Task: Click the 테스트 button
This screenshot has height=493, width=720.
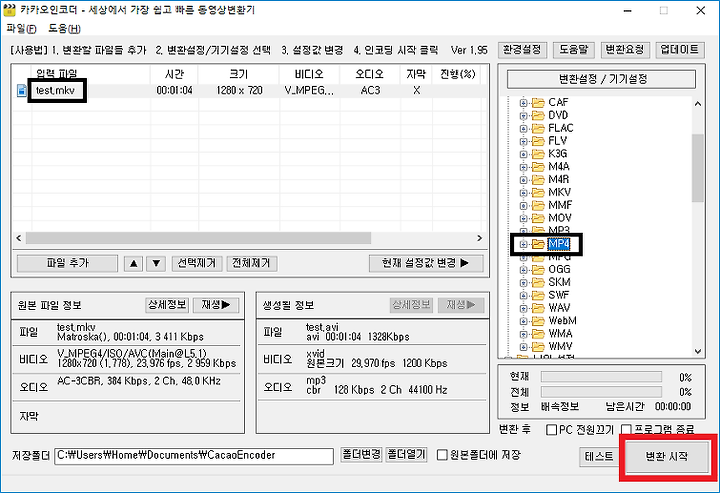Action: [599, 456]
